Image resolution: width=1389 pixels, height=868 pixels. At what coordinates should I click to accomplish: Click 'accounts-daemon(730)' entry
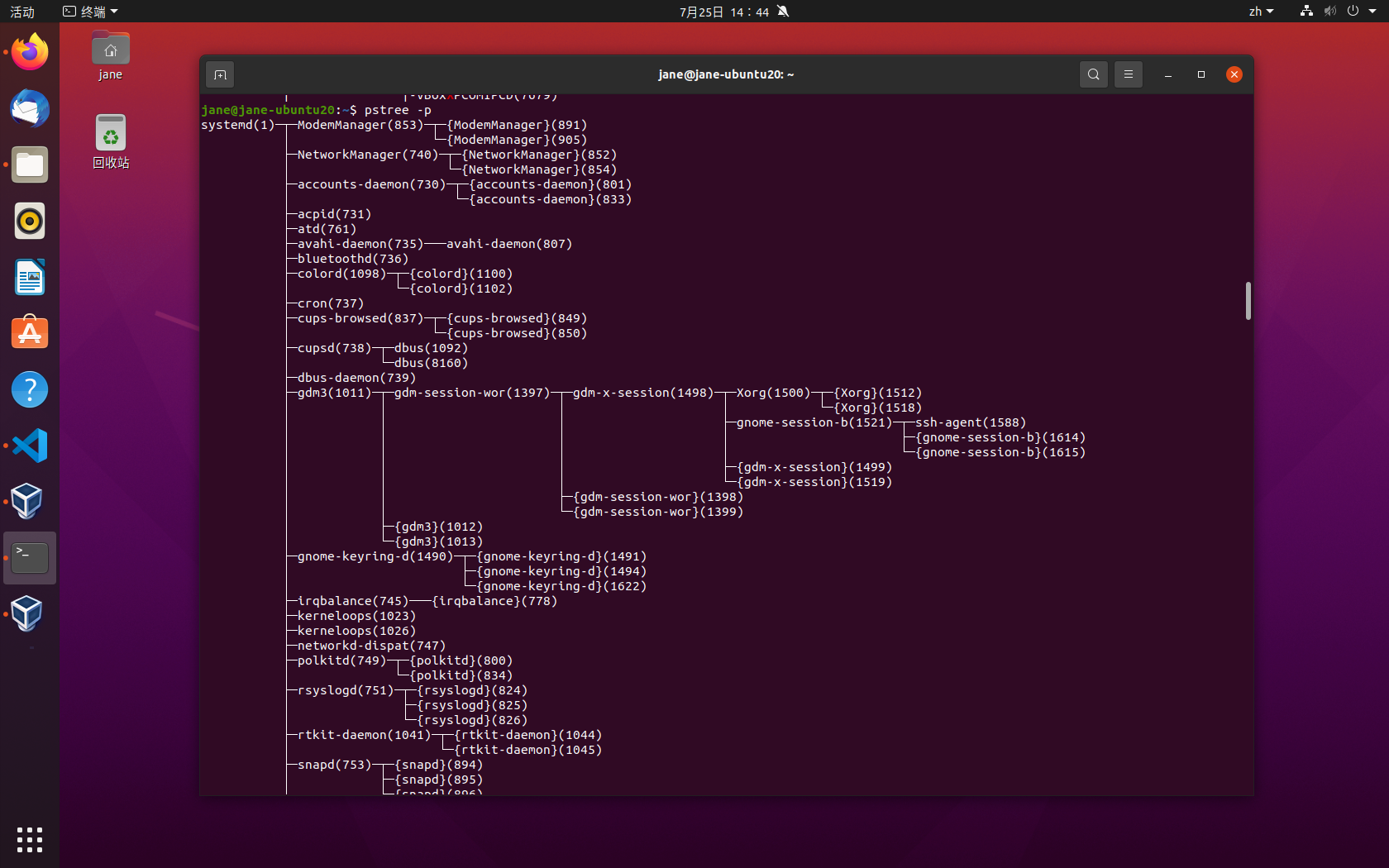point(372,184)
